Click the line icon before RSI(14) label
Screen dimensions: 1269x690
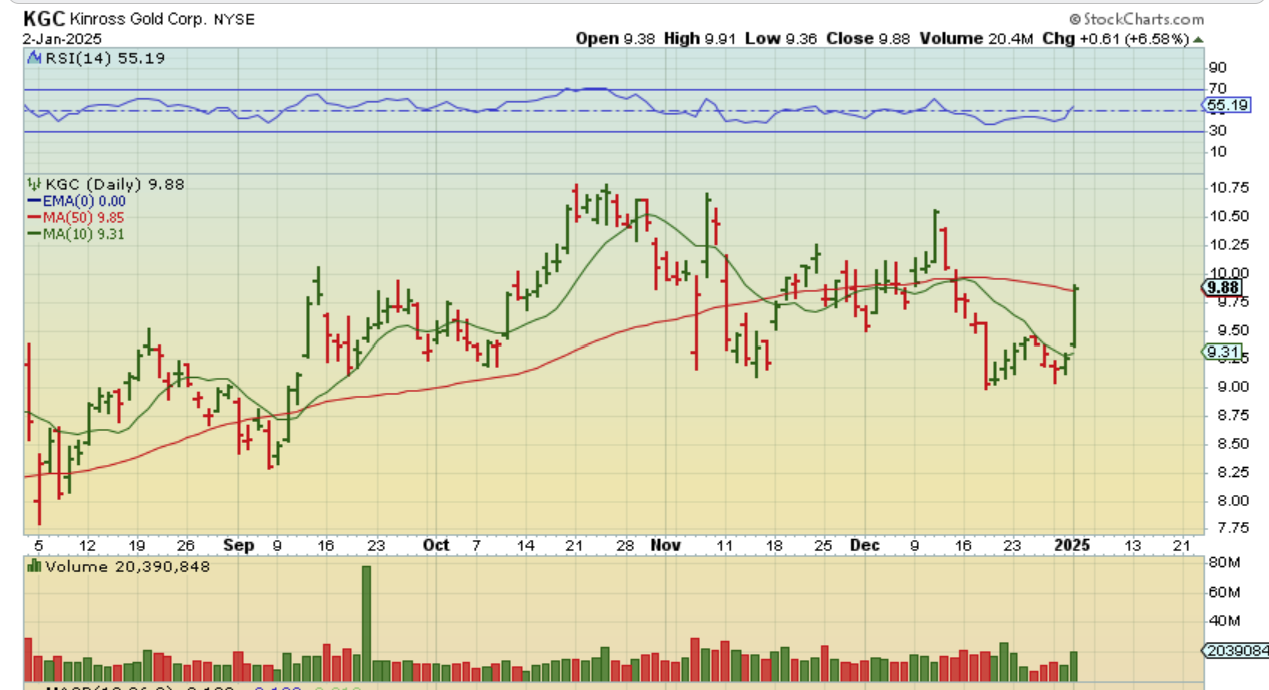coord(32,58)
